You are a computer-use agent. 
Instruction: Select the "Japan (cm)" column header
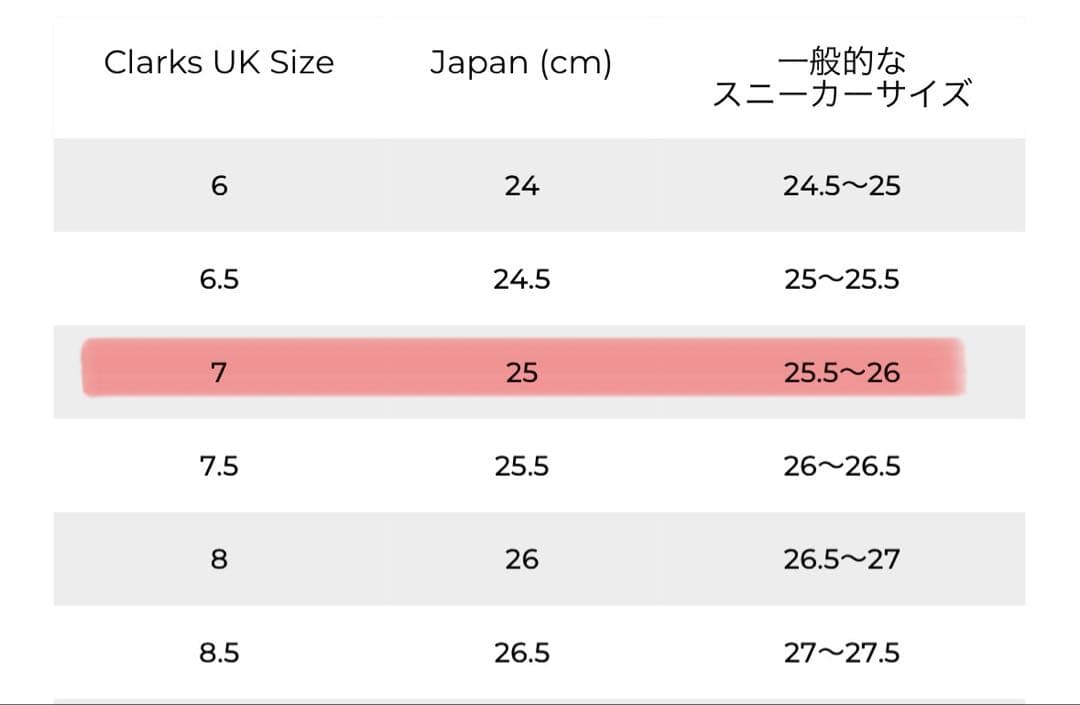pyautogui.click(x=521, y=63)
